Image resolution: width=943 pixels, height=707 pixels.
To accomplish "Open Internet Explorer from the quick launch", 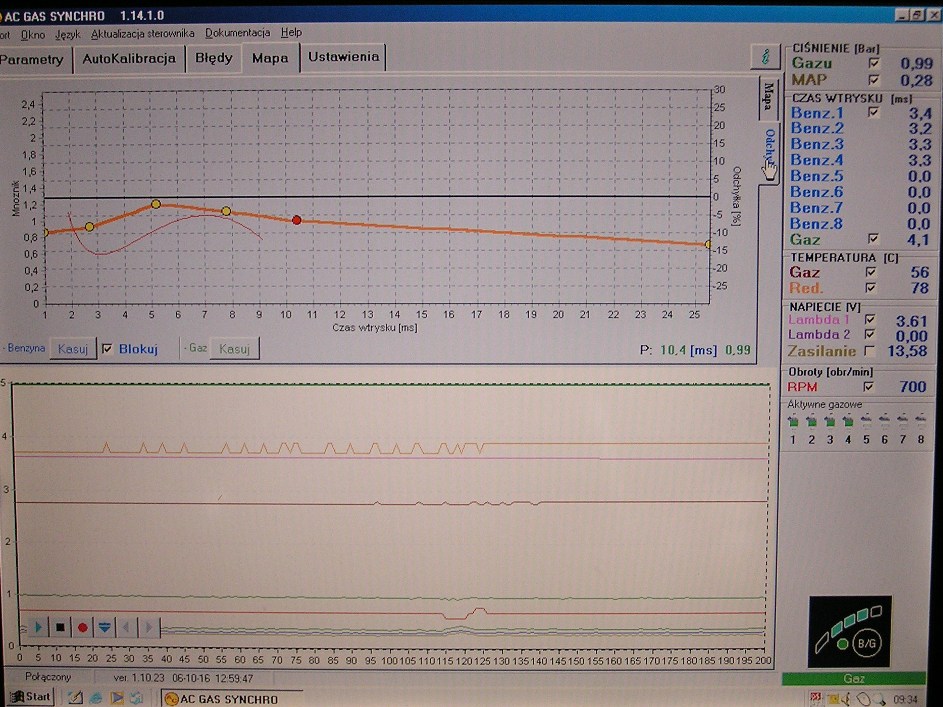I will click(96, 697).
